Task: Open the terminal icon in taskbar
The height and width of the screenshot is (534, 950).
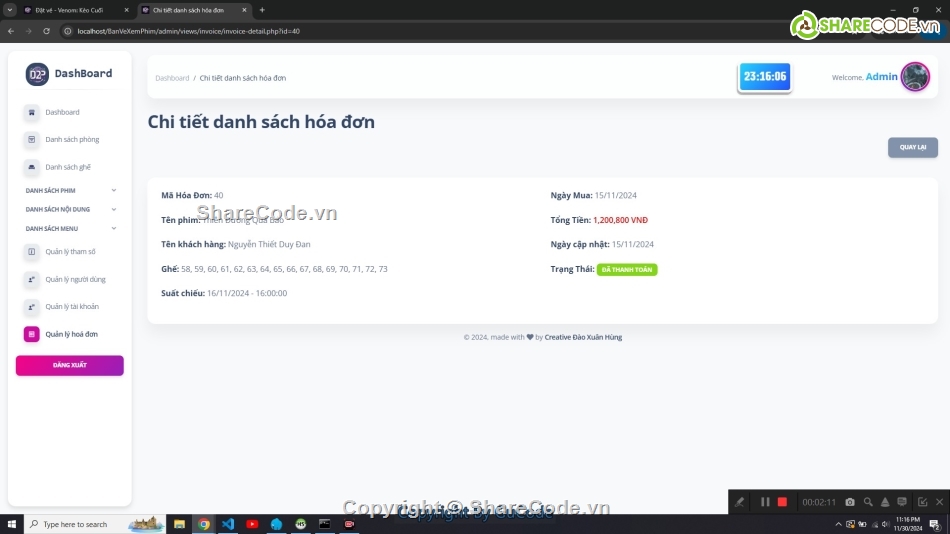Action: tap(325, 524)
